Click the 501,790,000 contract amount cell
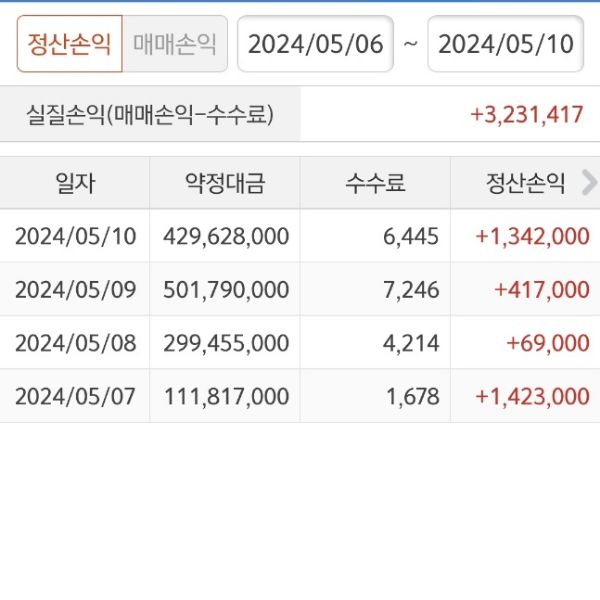This screenshot has width=600, height=600. [x=226, y=290]
